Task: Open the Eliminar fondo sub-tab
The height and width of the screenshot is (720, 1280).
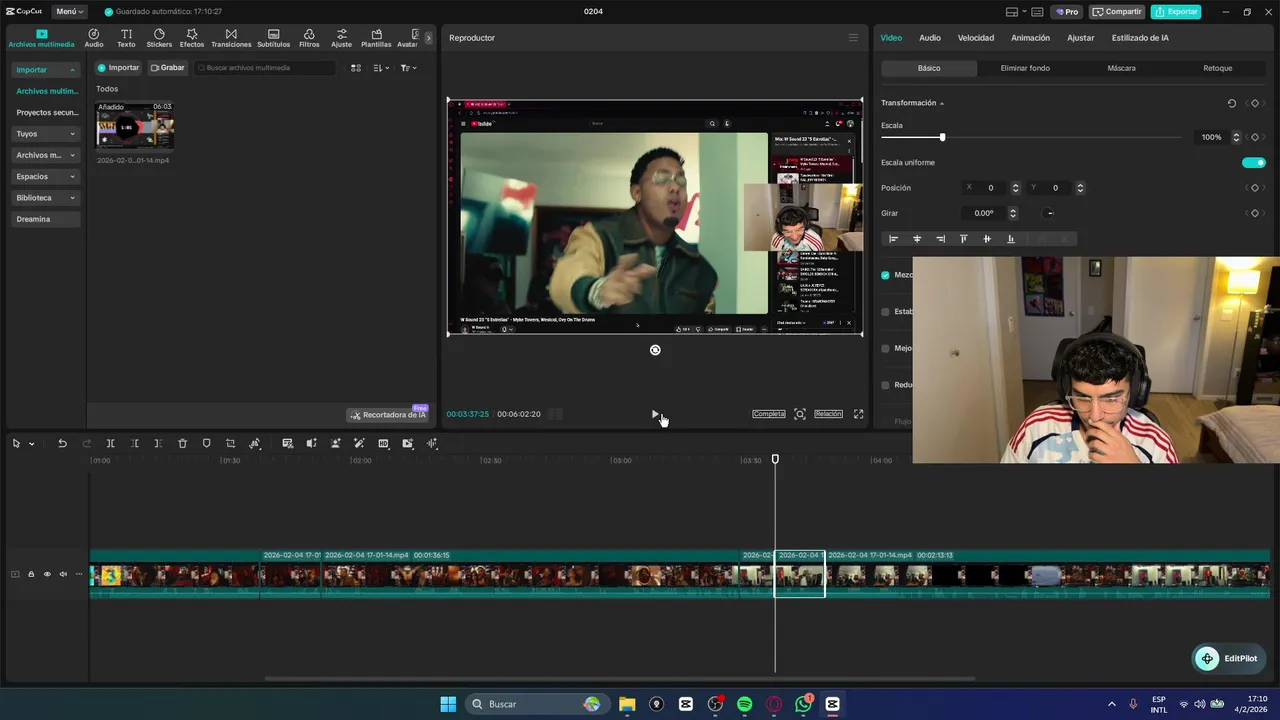Action: pyautogui.click(x=1025, y=68)
